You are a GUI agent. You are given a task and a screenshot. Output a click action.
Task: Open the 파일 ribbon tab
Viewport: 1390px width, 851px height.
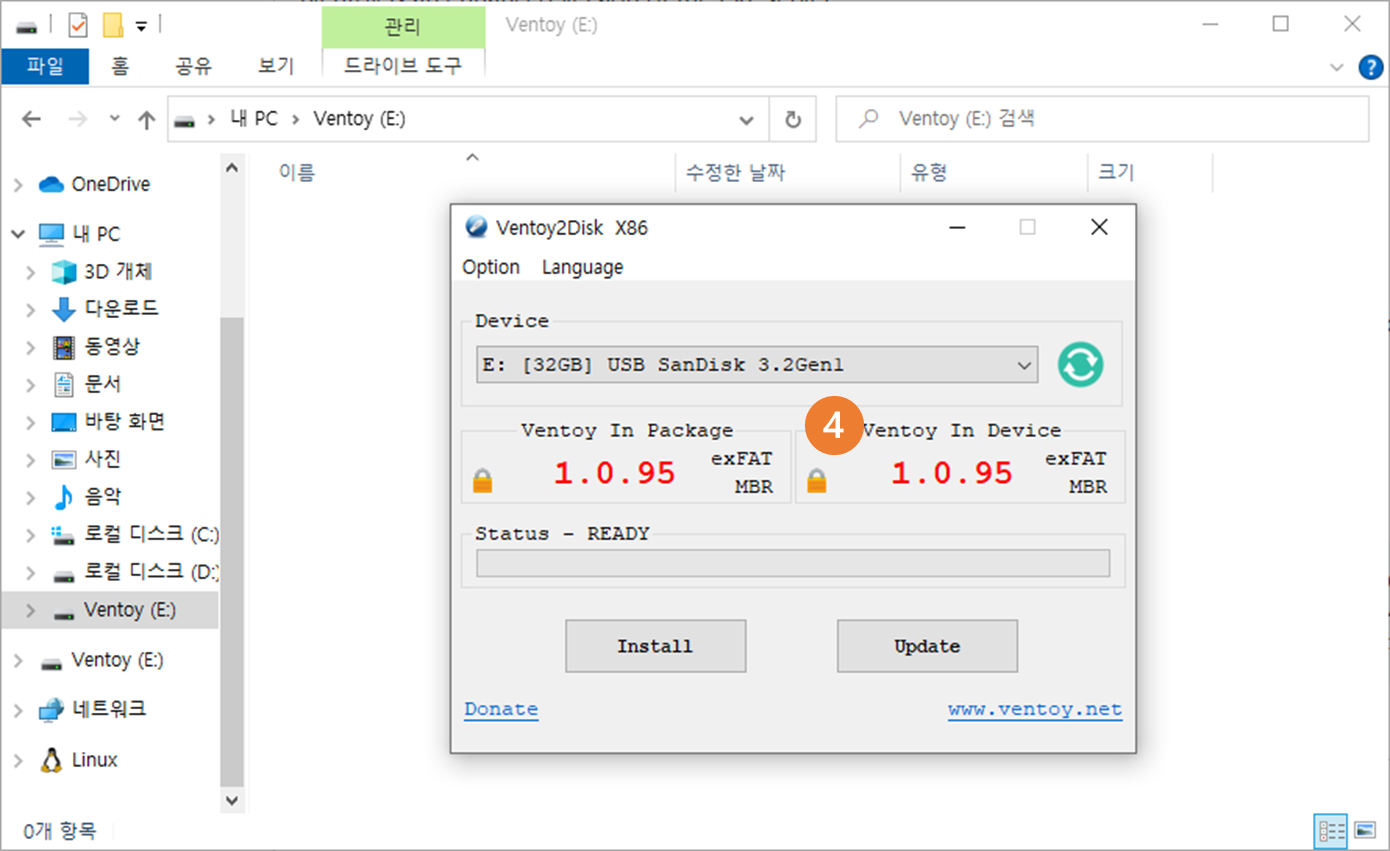[45, 67]
